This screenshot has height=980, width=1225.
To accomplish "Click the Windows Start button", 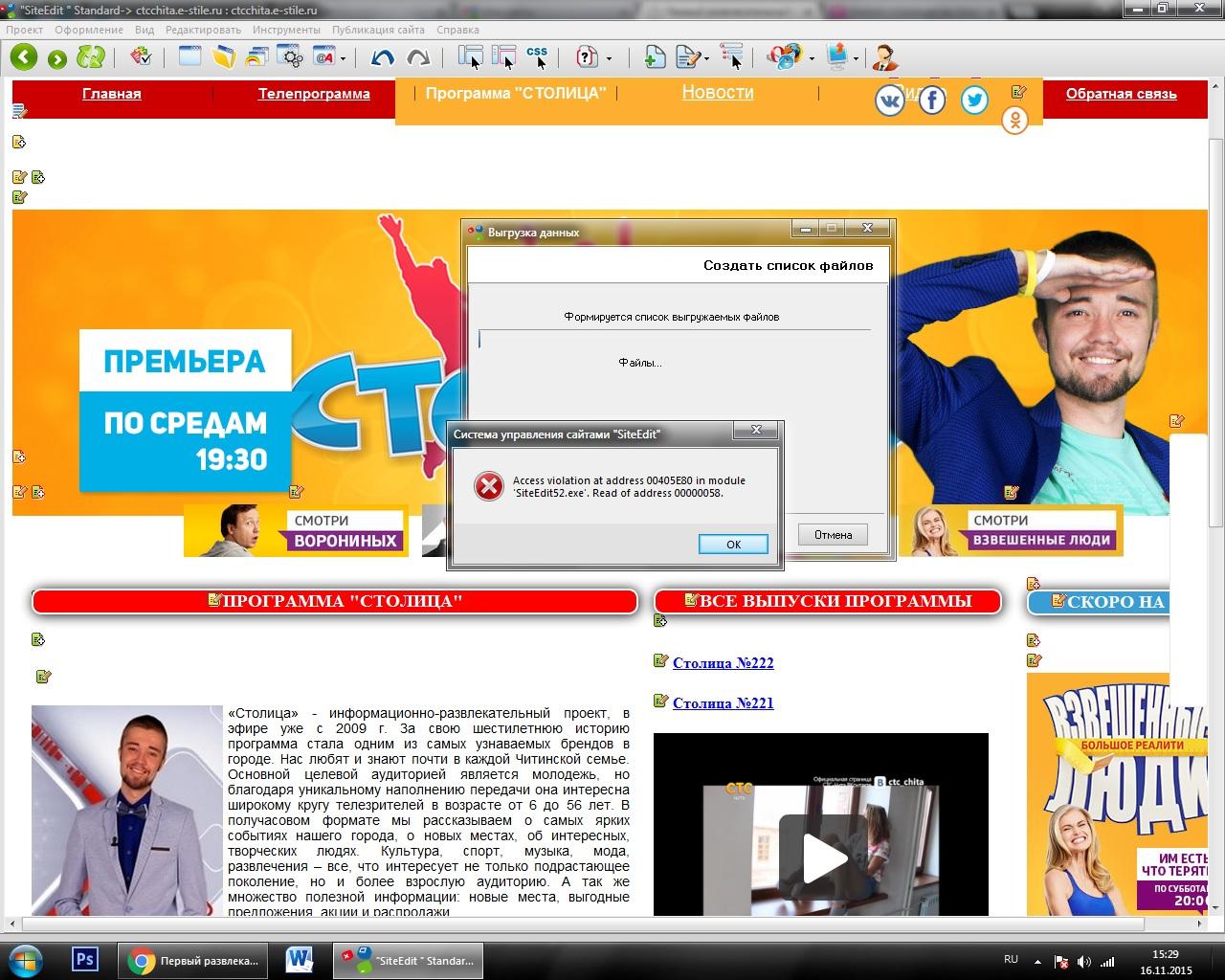I will click(25, 960).
